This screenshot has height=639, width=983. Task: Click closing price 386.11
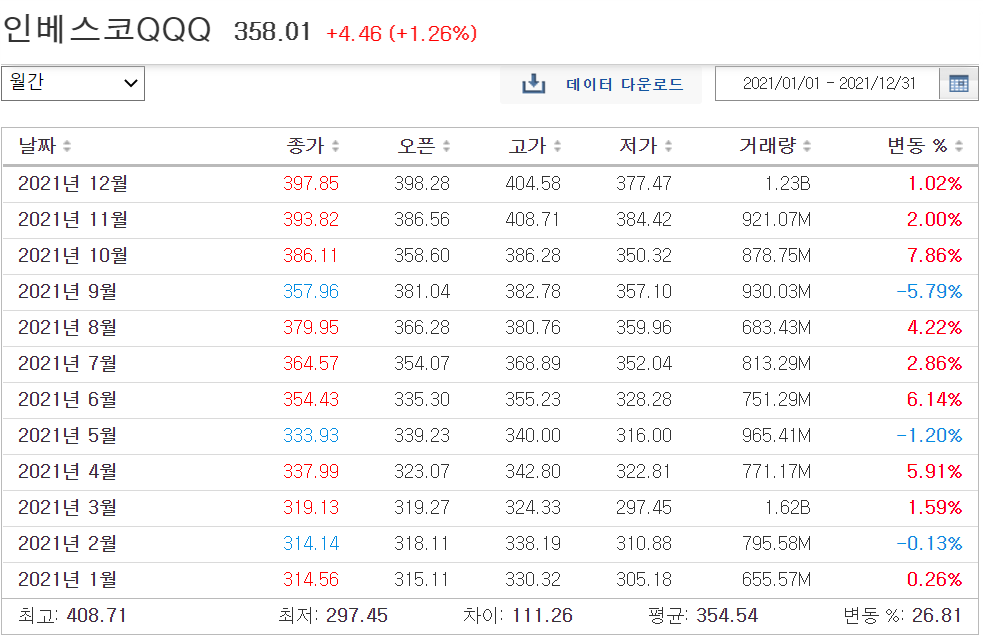310,256
